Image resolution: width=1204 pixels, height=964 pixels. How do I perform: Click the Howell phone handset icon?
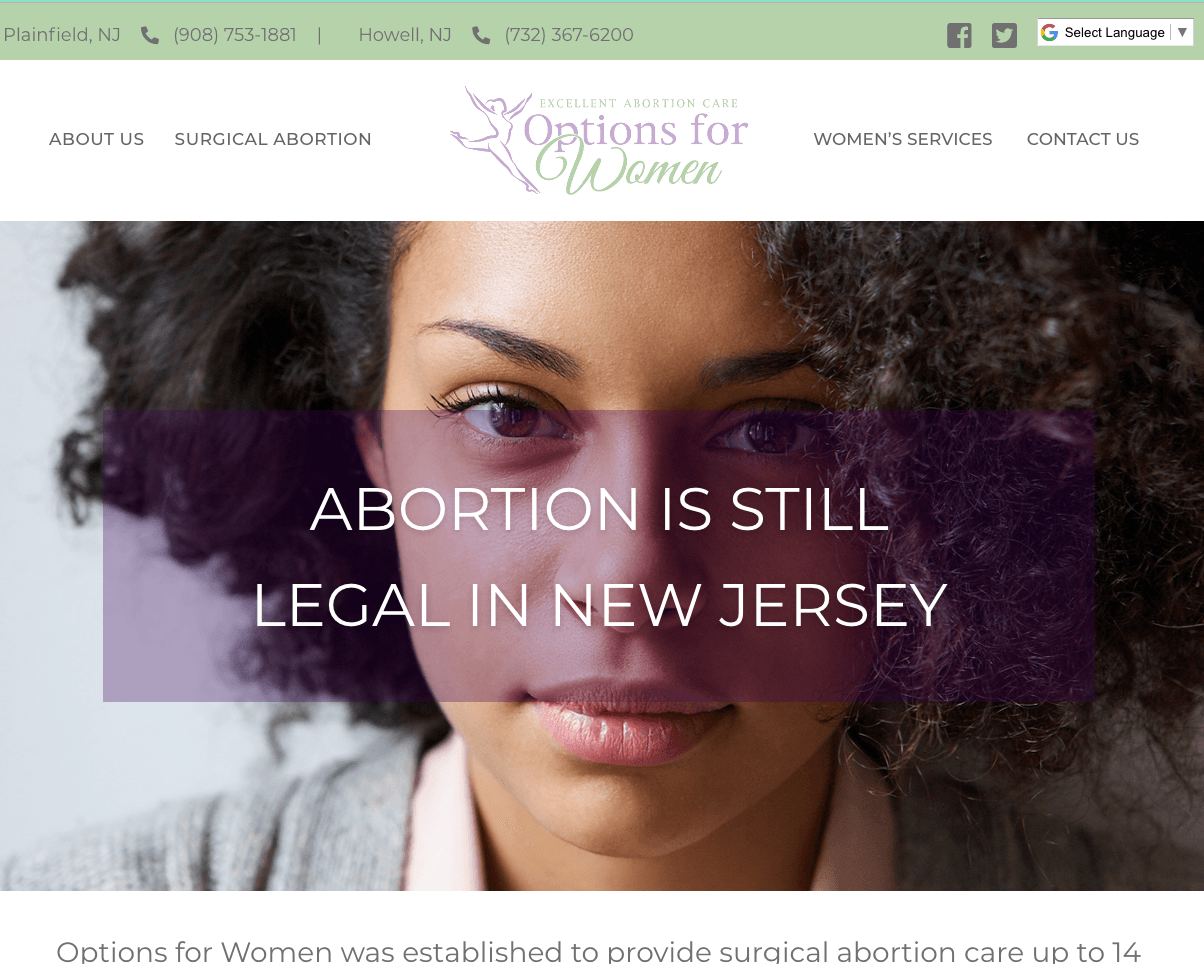(x=481, y=35)
